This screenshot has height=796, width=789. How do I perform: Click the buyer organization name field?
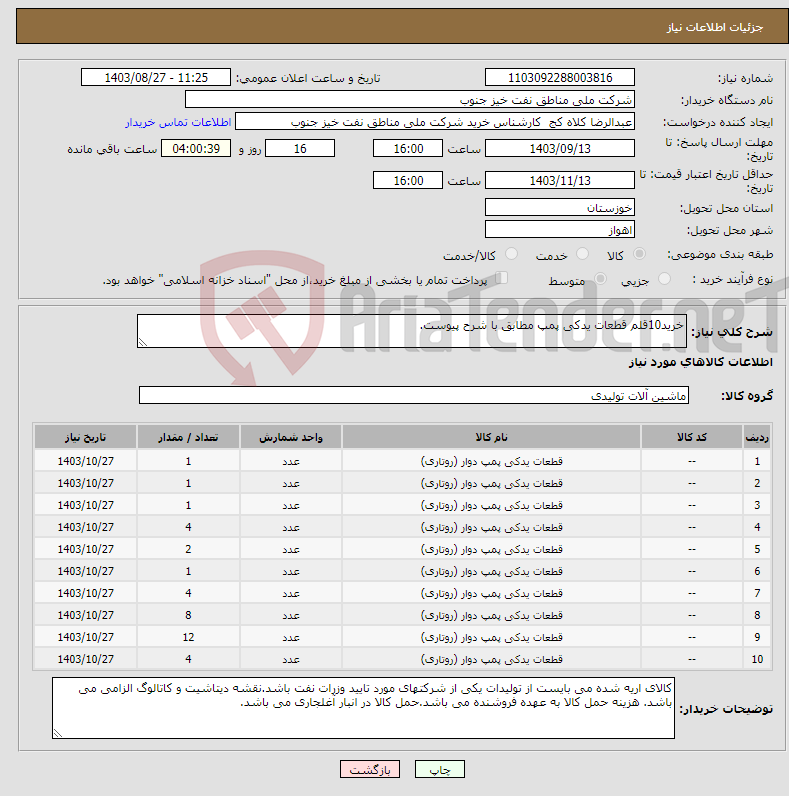[410, 100]
